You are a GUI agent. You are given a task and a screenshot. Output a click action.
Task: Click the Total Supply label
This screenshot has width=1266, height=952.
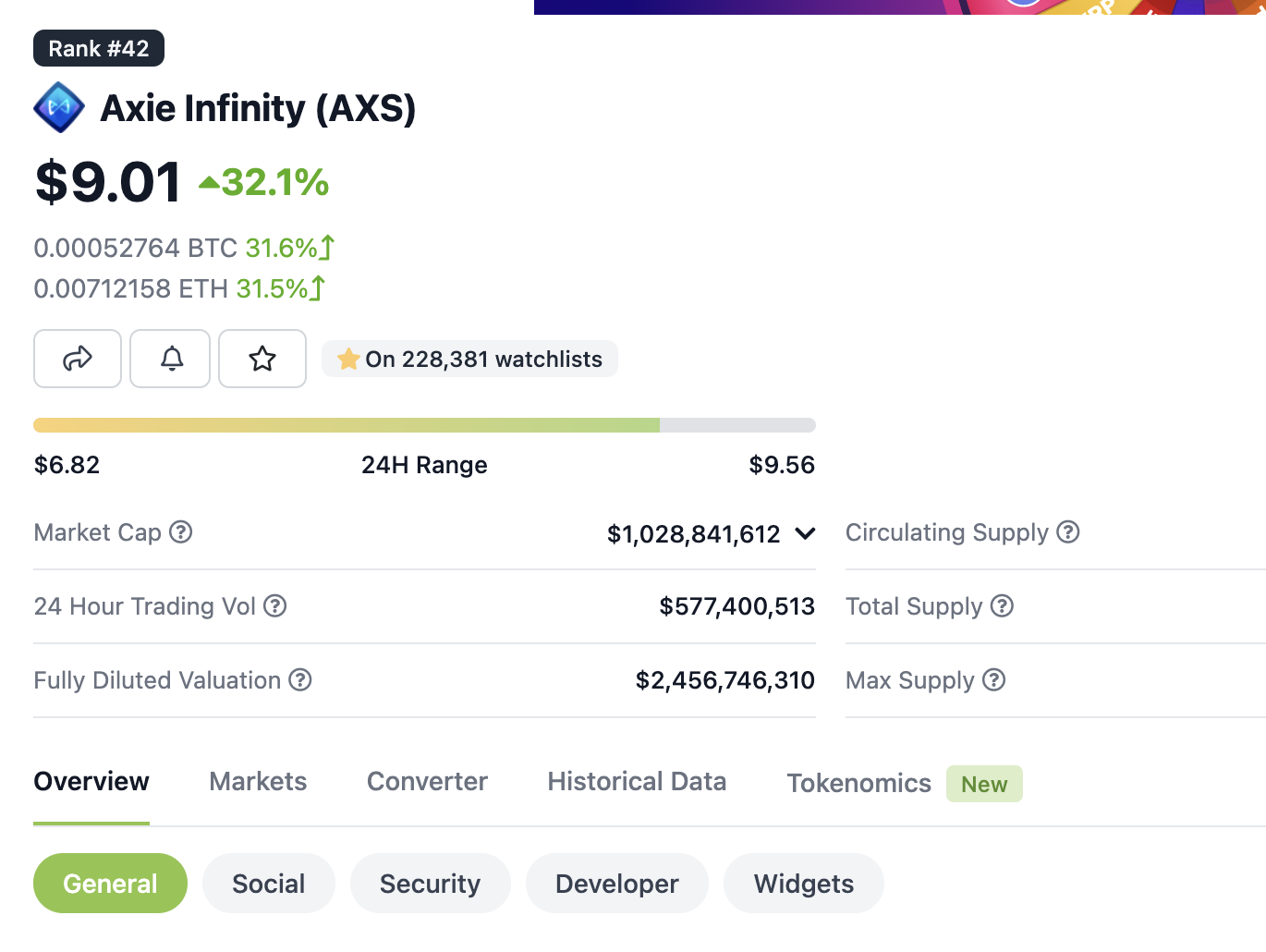point(914,607)
